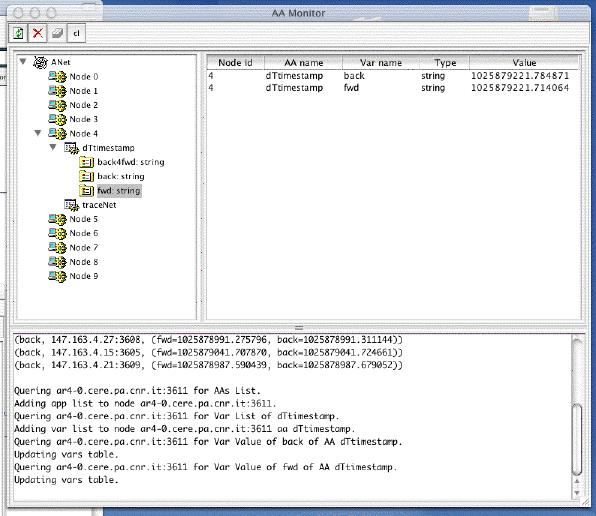Collapse the ANet root tree node

[x=23, y=62]
